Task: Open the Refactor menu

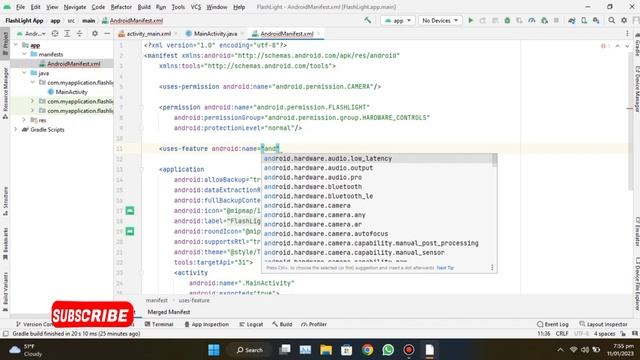Action: (121, 7)
